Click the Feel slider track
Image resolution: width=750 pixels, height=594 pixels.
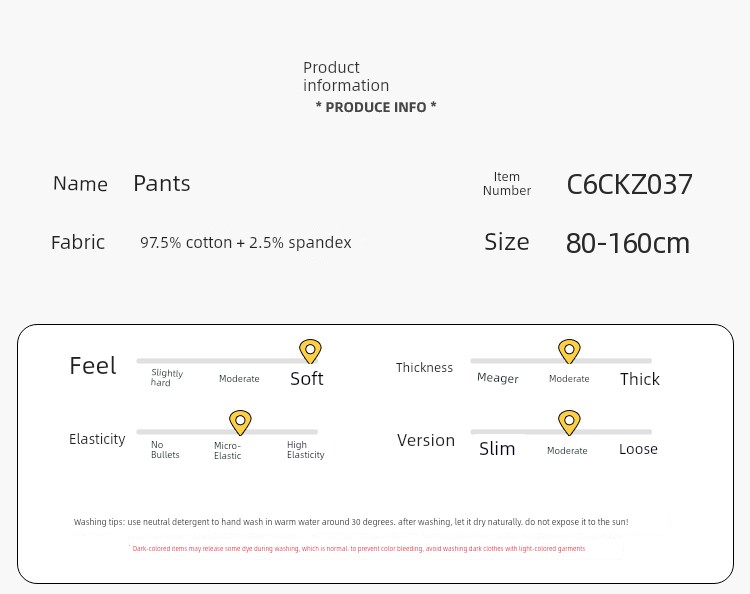pyautogui.click(x=227, y=361)
